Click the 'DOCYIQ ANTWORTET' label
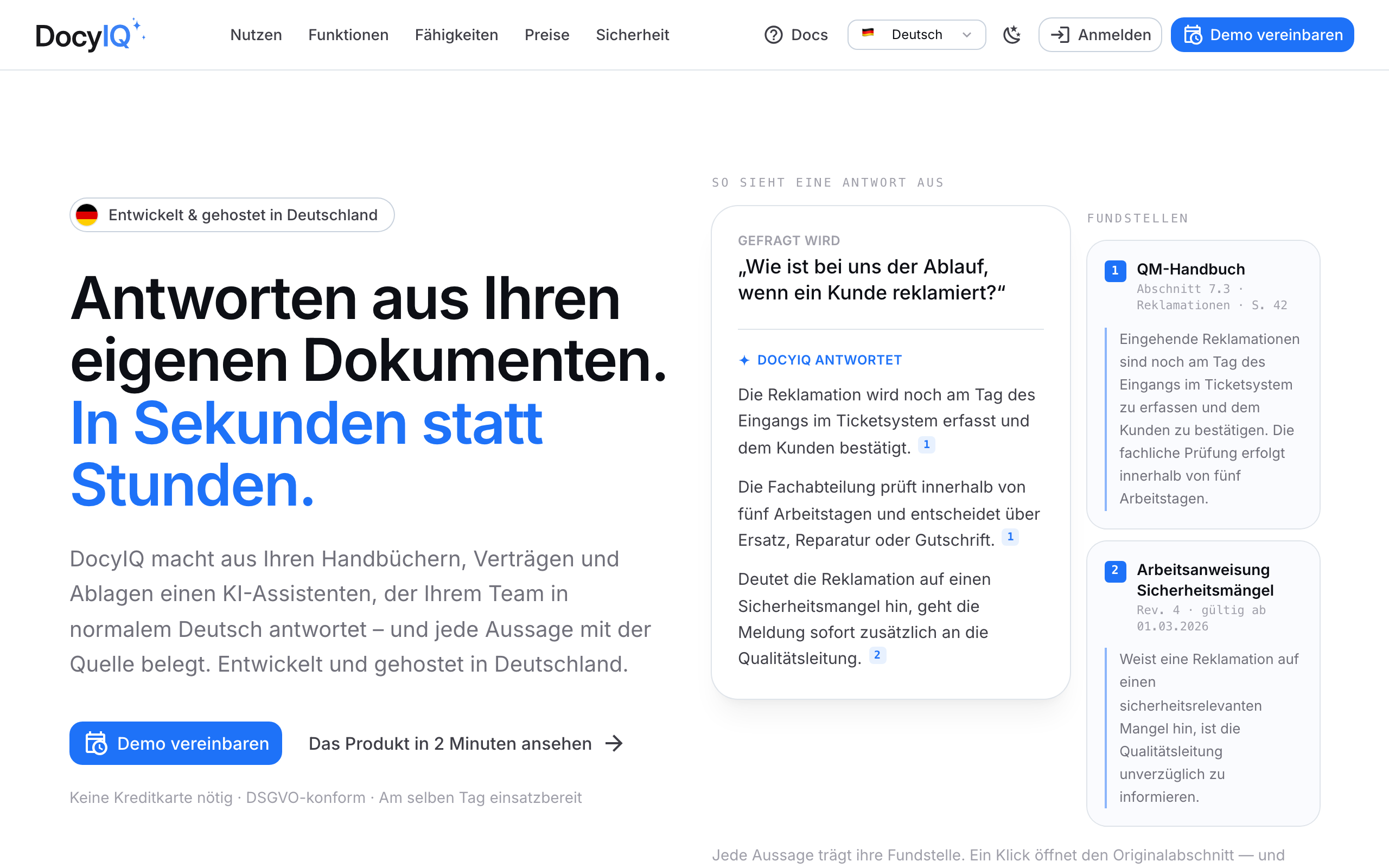Viewport: 1389px width, 868px height. [830, 360]
